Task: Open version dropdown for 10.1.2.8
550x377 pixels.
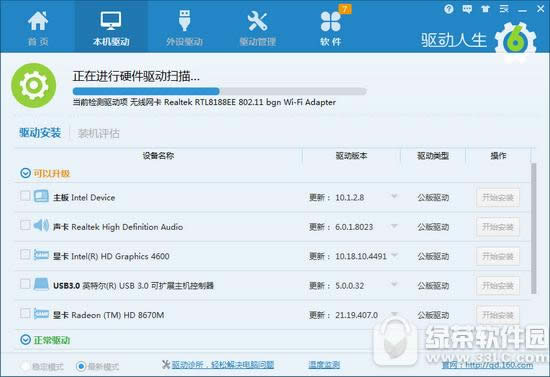Action: pos(394,196)
